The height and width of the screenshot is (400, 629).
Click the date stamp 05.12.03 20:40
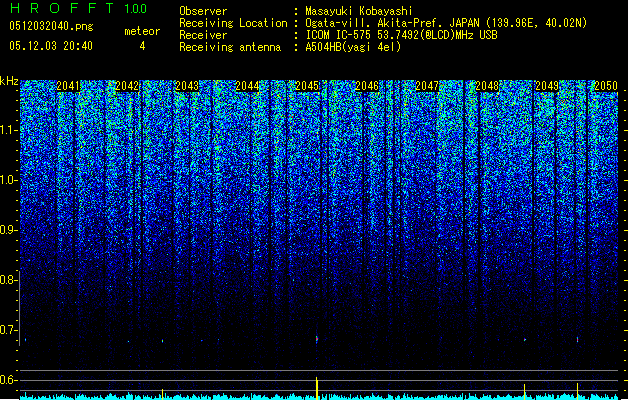click(51, 46)
